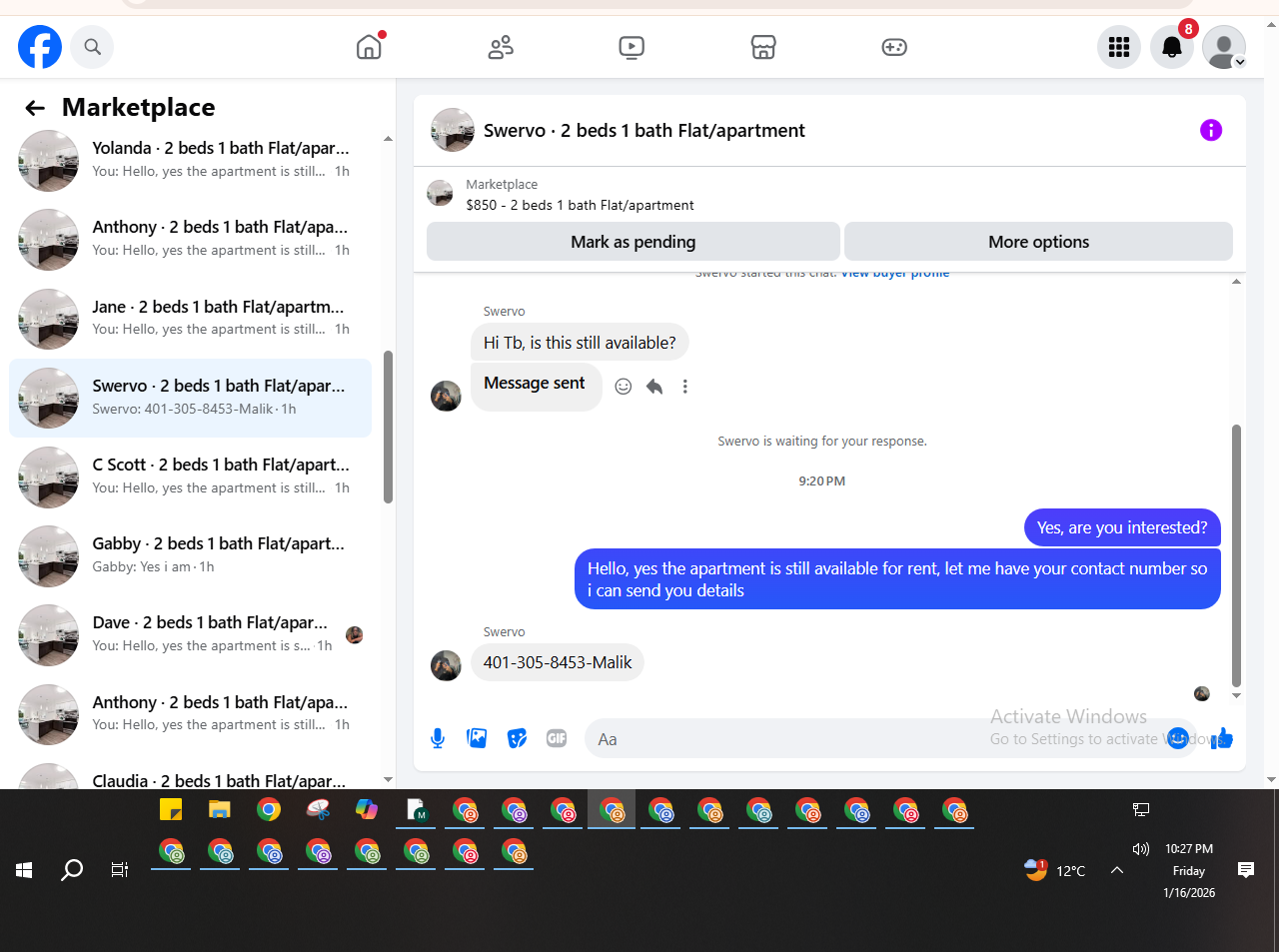The height and width of the screenshot is (952, 1279).
Task: Click the chat messages scroll-down arrow
Action: 1236,695
